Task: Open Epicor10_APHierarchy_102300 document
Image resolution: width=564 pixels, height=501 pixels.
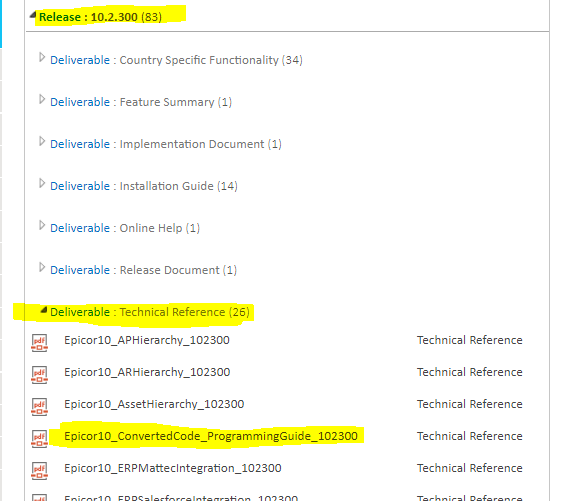Action: tap(147, 340)
